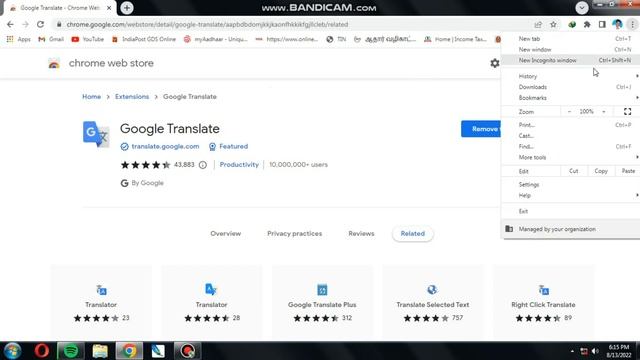
Task: Open the Home Income Tax bookmark
Action: coord(455,39)
